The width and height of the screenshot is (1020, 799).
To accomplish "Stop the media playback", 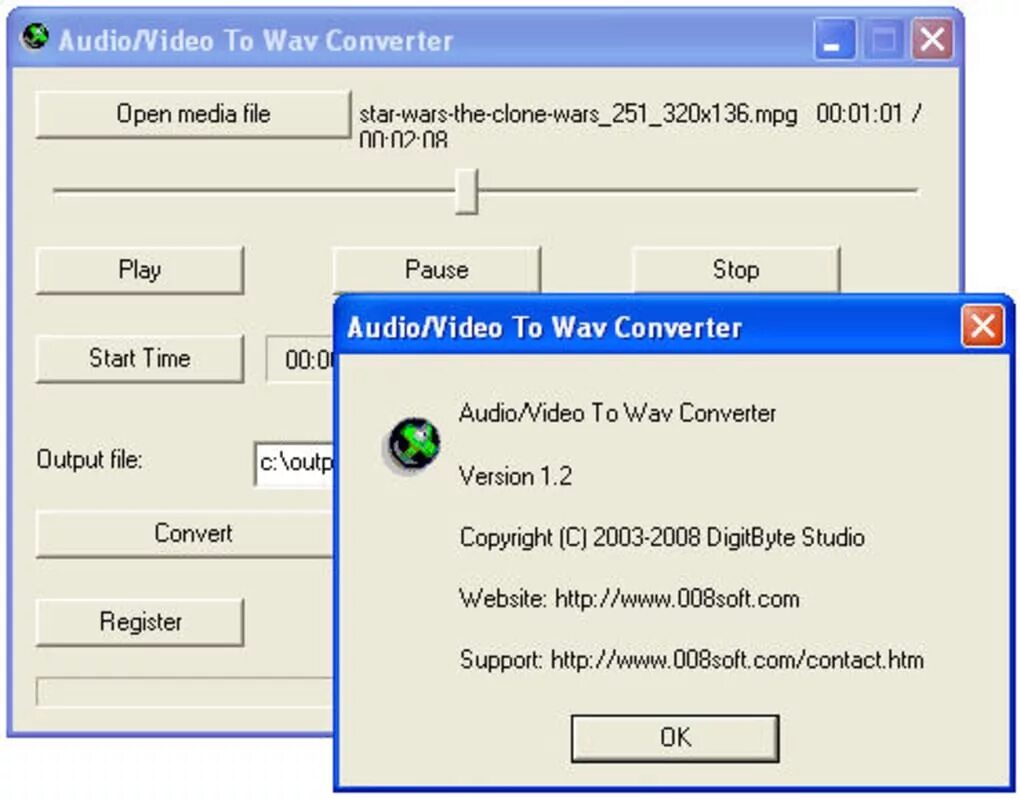I will coord(736,269).
